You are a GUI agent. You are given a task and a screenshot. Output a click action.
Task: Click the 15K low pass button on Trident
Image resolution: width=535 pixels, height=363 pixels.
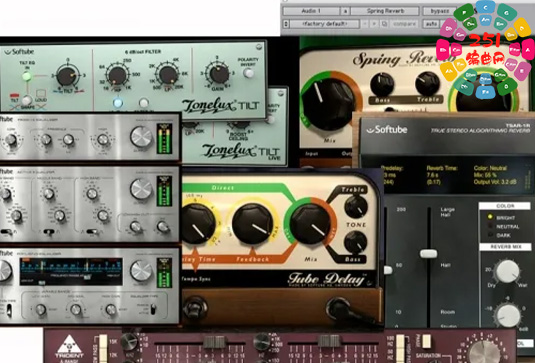(x=103, y=341)
